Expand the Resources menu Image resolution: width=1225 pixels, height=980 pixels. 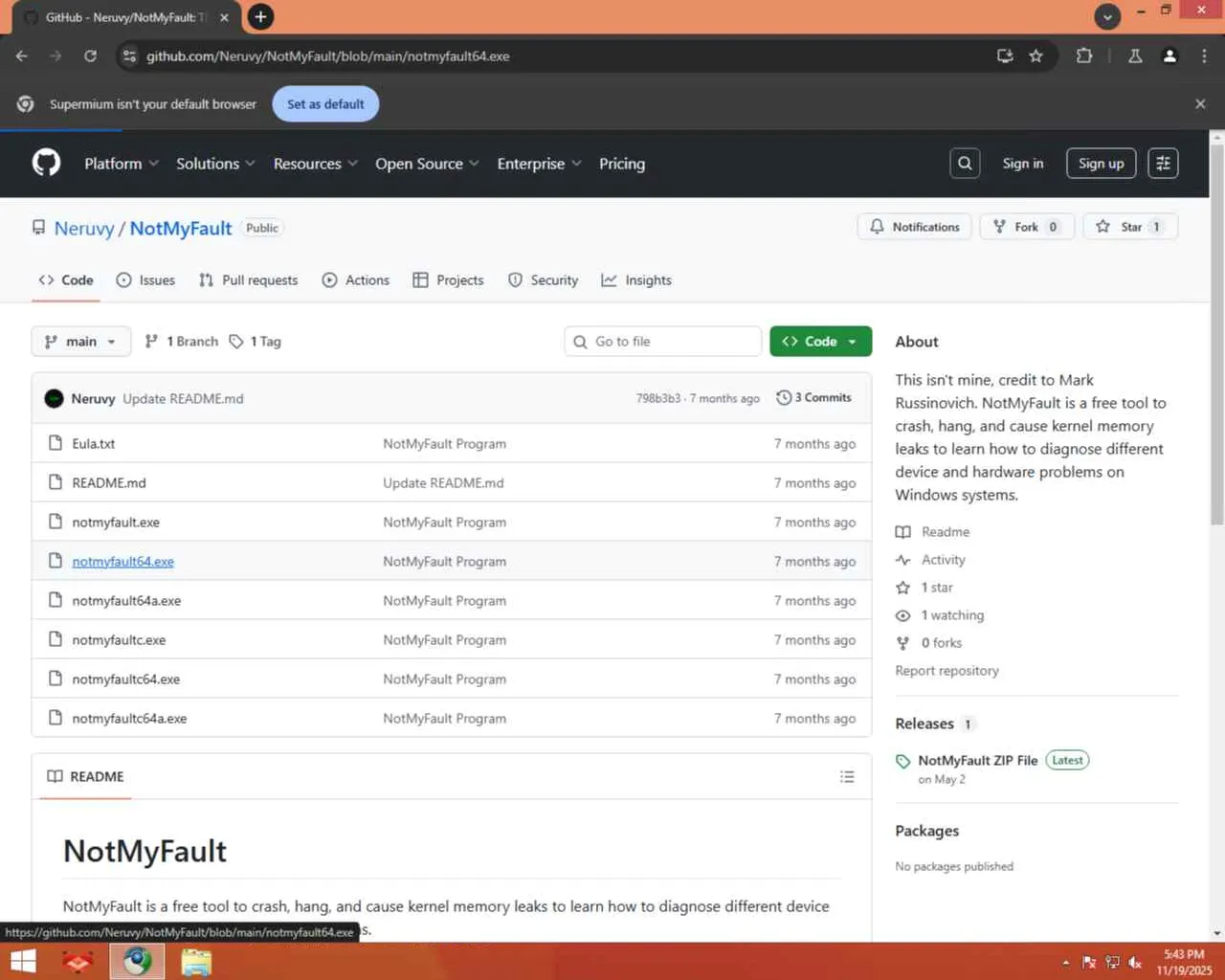click(316, 164)
